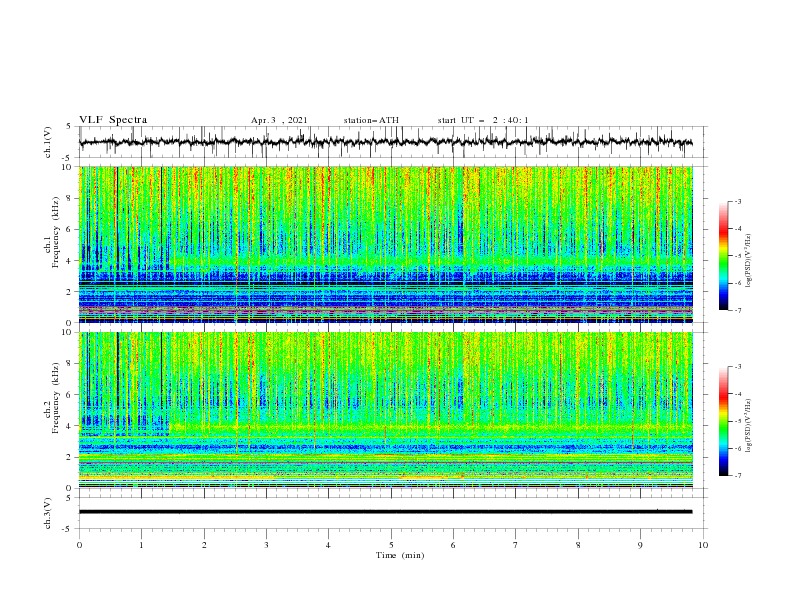Click time axis tick label "2"
Image resolution: width=792 pixels, height=612 pixels.
(204, 545)
